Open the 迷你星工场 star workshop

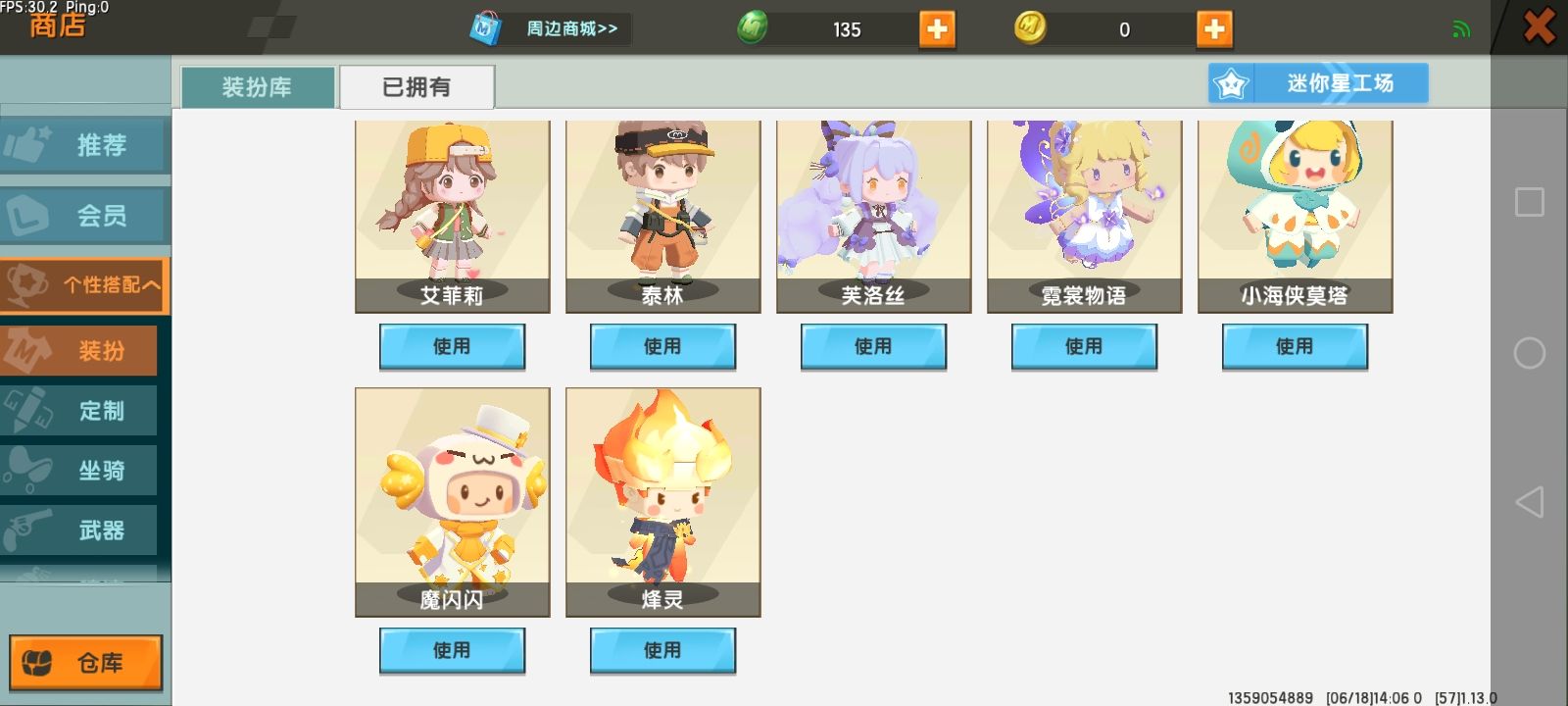[1318, 83]
